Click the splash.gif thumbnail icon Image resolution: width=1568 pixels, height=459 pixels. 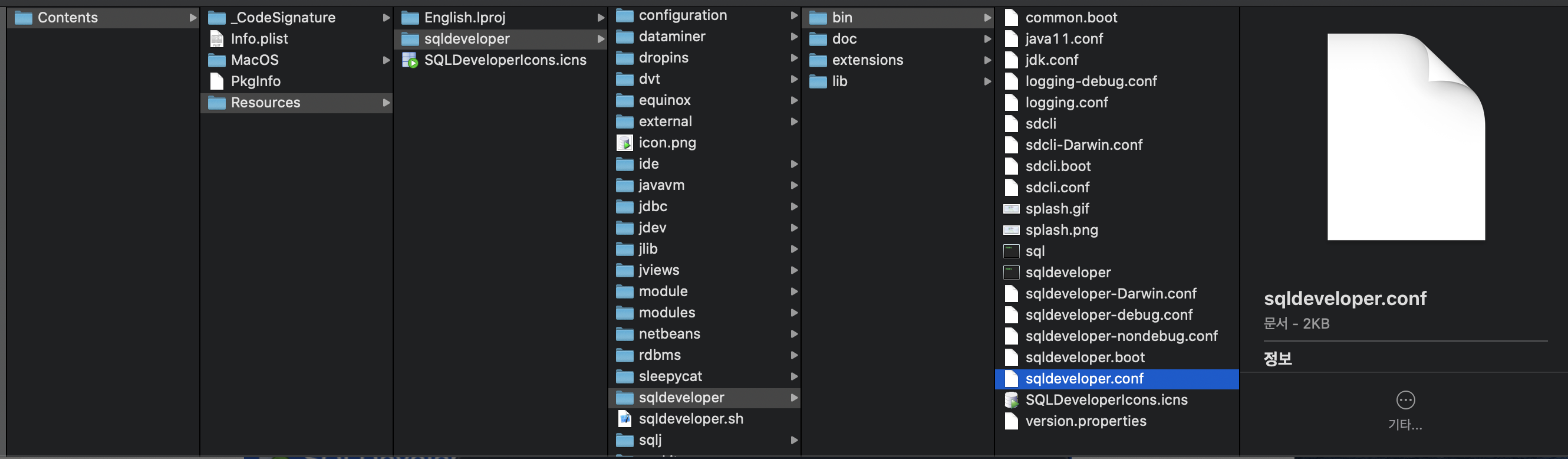click(x=1011, y=209)
